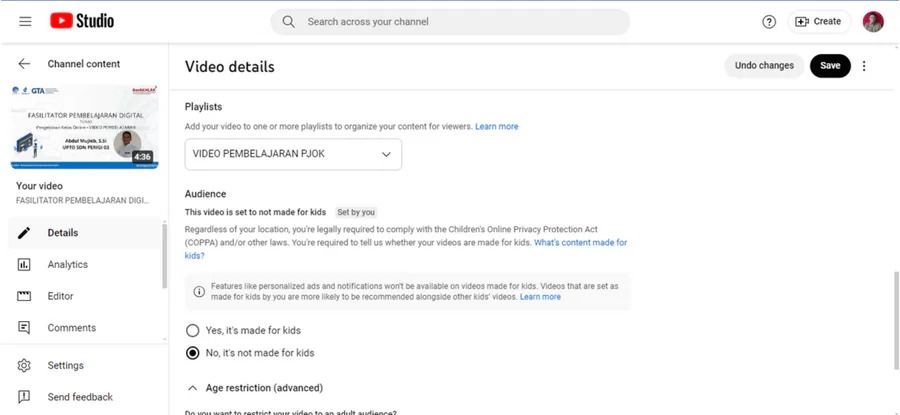Click the Send feedback icon
The image size is (900, 415).
(x=24, y=397)
